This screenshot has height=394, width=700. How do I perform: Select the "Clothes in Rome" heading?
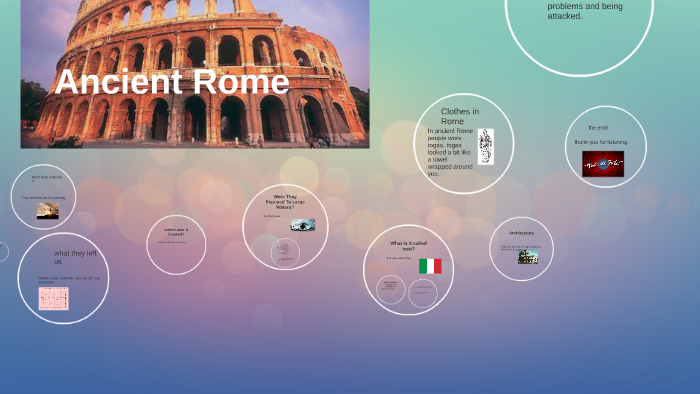(460, 116)
